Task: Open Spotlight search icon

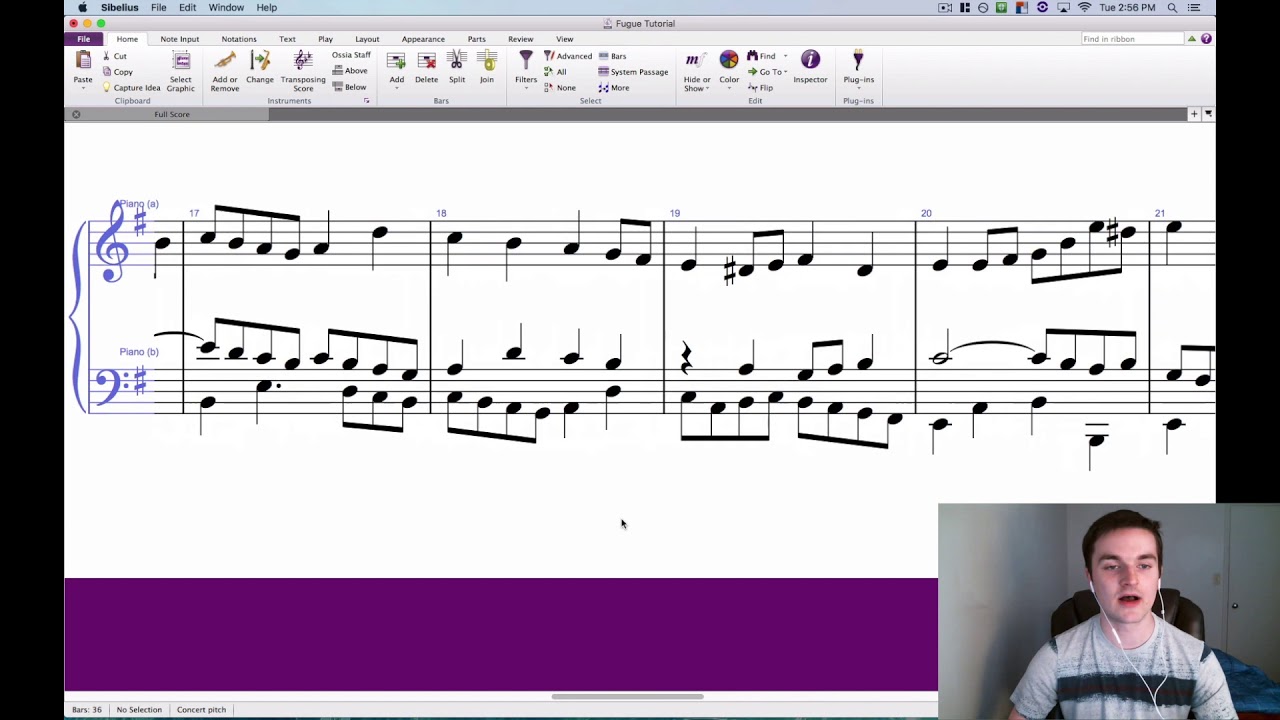Action: (x=1172, y=7)
